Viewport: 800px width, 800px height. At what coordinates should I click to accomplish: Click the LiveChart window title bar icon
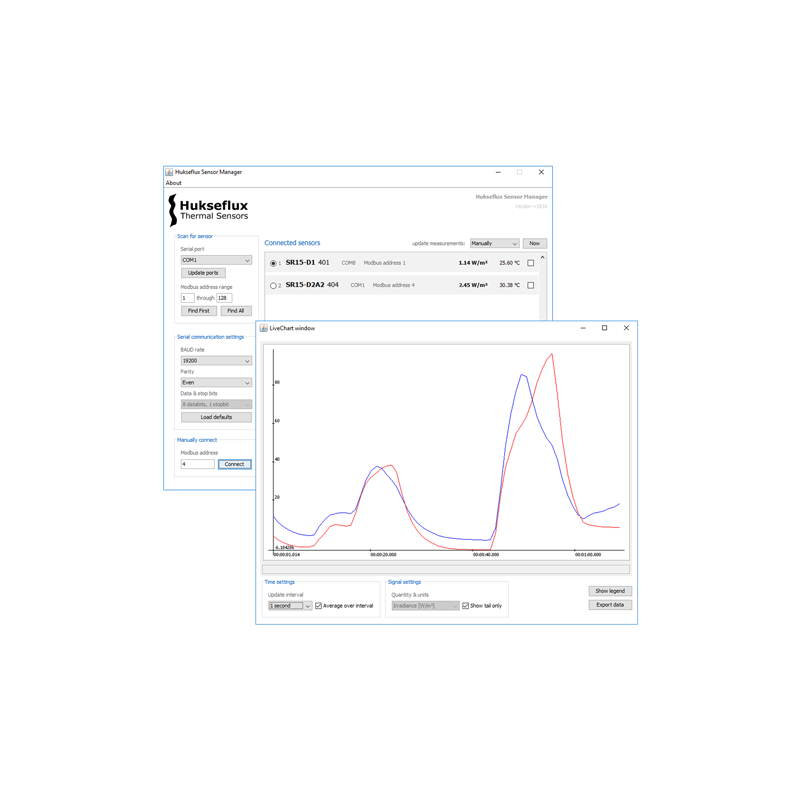click(263, 328)
